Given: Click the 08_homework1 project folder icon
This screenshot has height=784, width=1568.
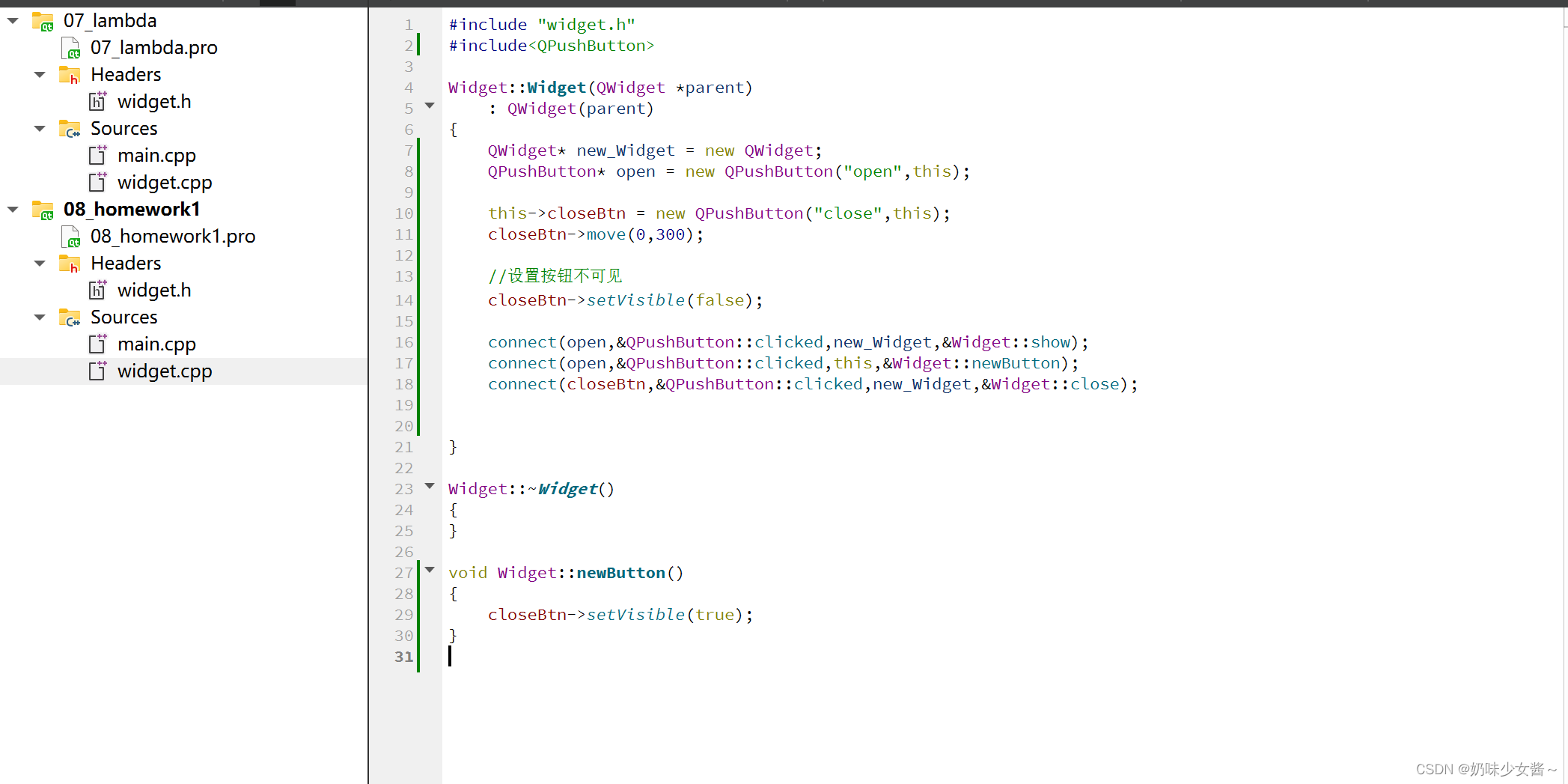Looking at the screenshot, I should click(x=43, y=210).
